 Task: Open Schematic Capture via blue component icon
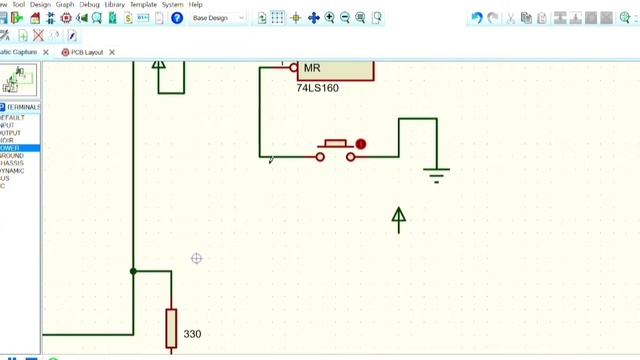tap(51, 18)
